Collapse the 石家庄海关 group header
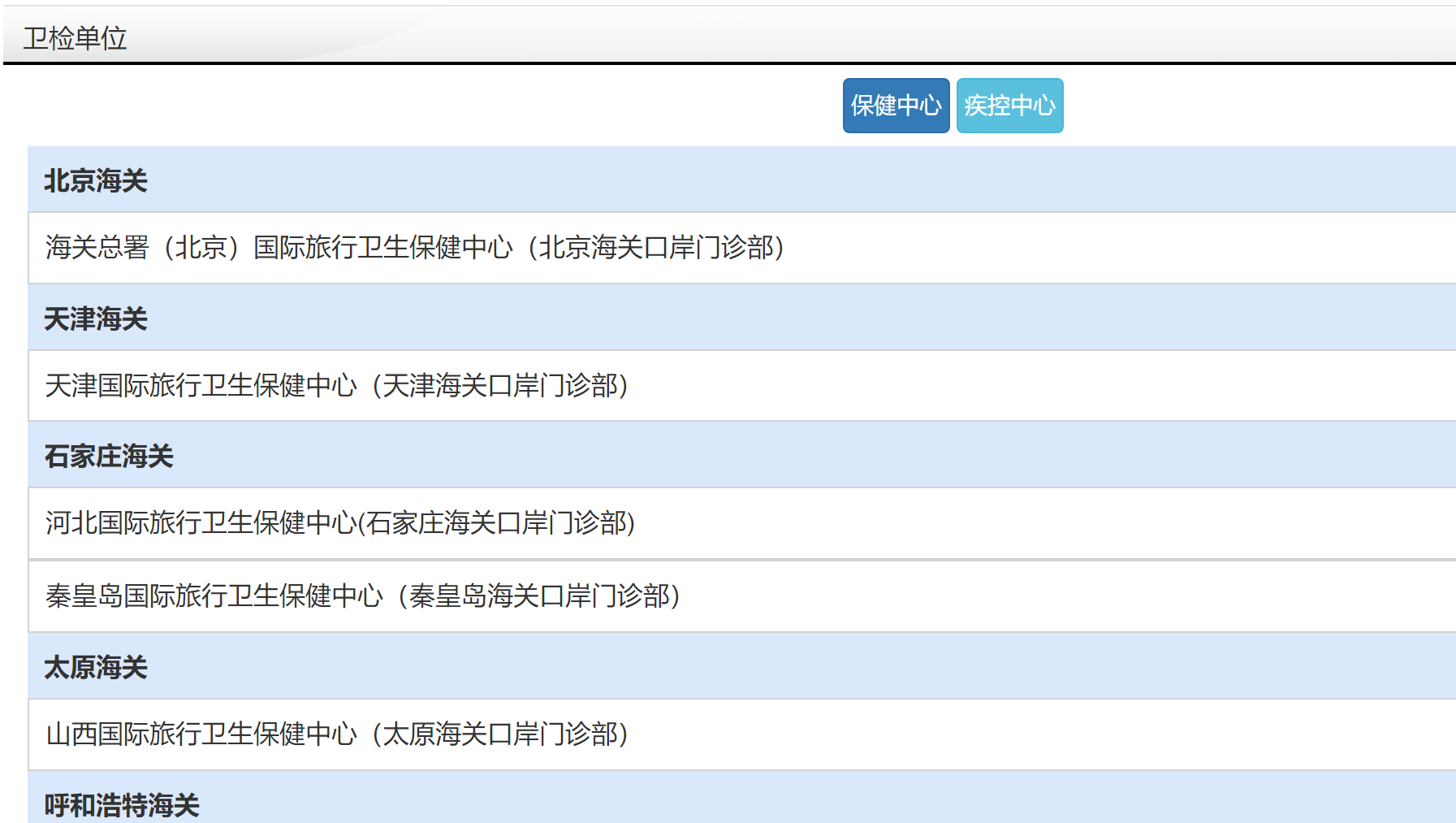This screenshot has height=823, width=1456. point(109,456)
